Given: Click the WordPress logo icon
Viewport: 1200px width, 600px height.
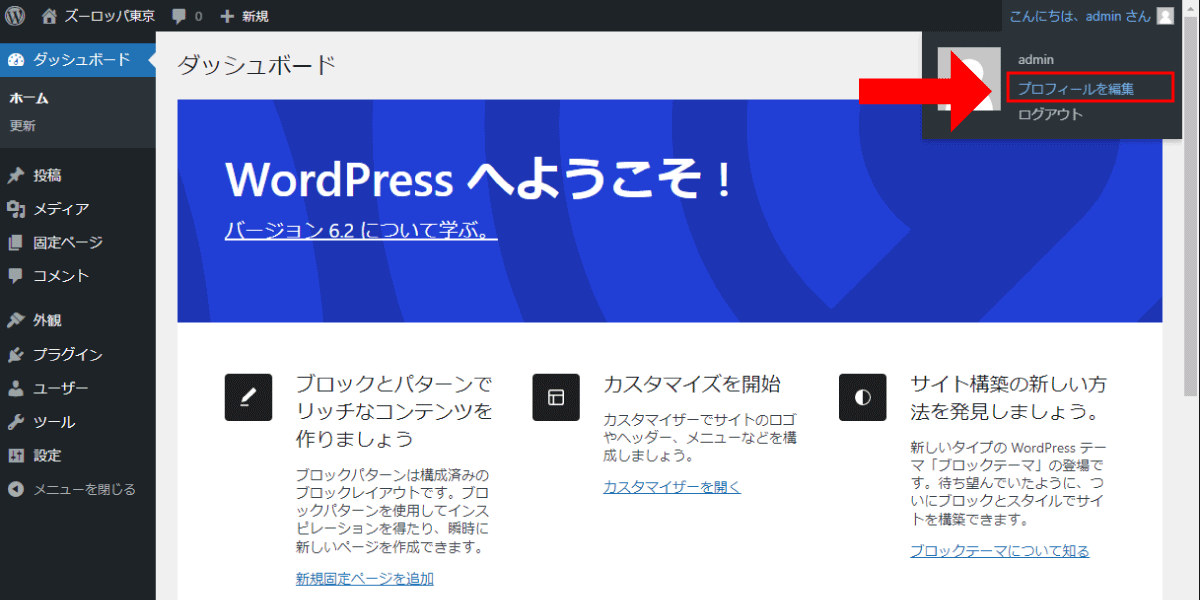Looking at the screenshot, I should coord(15,16).
